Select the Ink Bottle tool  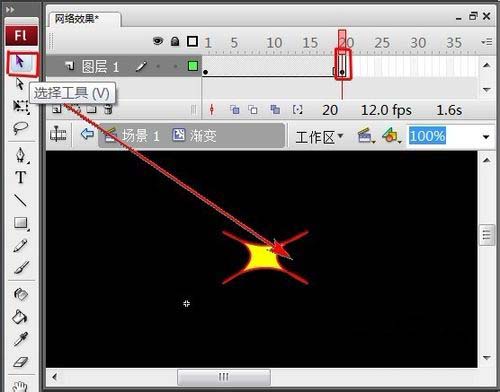21,294
